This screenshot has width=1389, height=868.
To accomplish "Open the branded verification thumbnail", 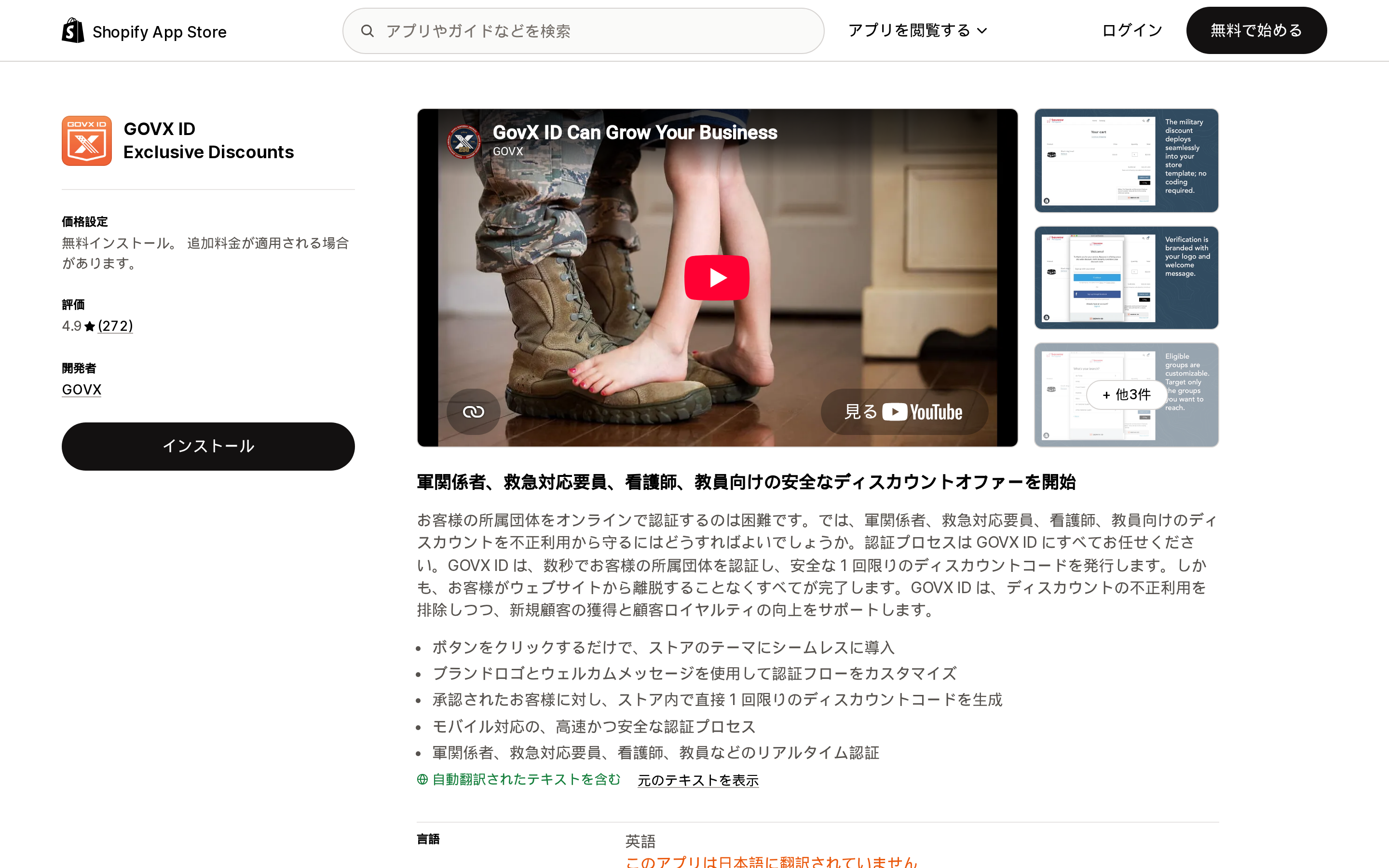I will pos(1126,278).
